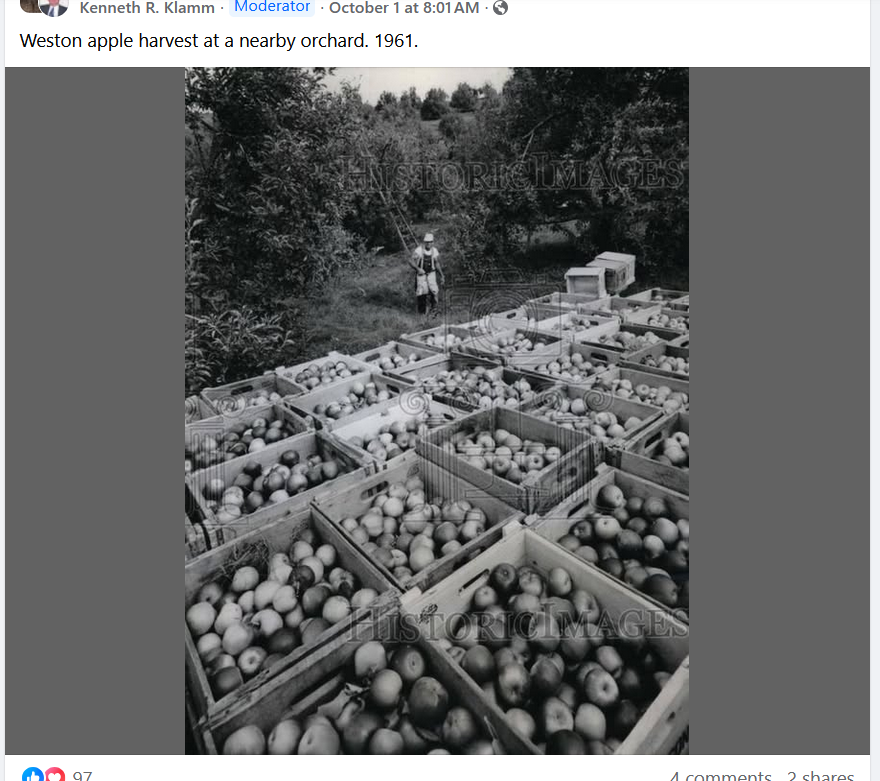880x781 pixels.
Task: View the 2 shares link
Action: pyautogui.click(x=820, y=776)
